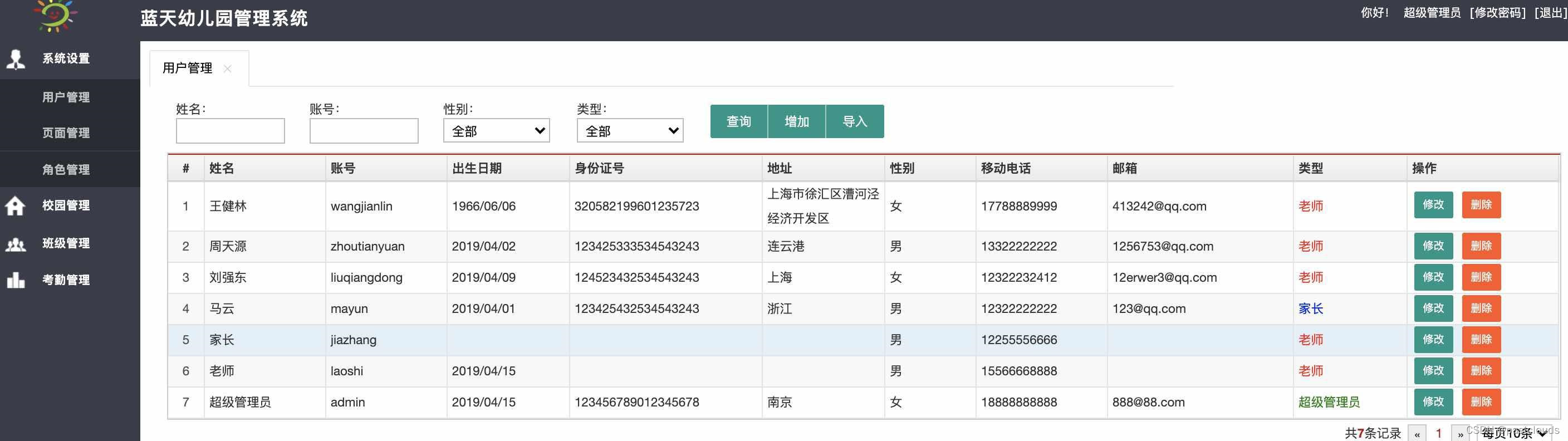Viewport: 1568px width, 441px height.
Task: Click the 共7条记录 record count text
Action: pos(1373,433)
